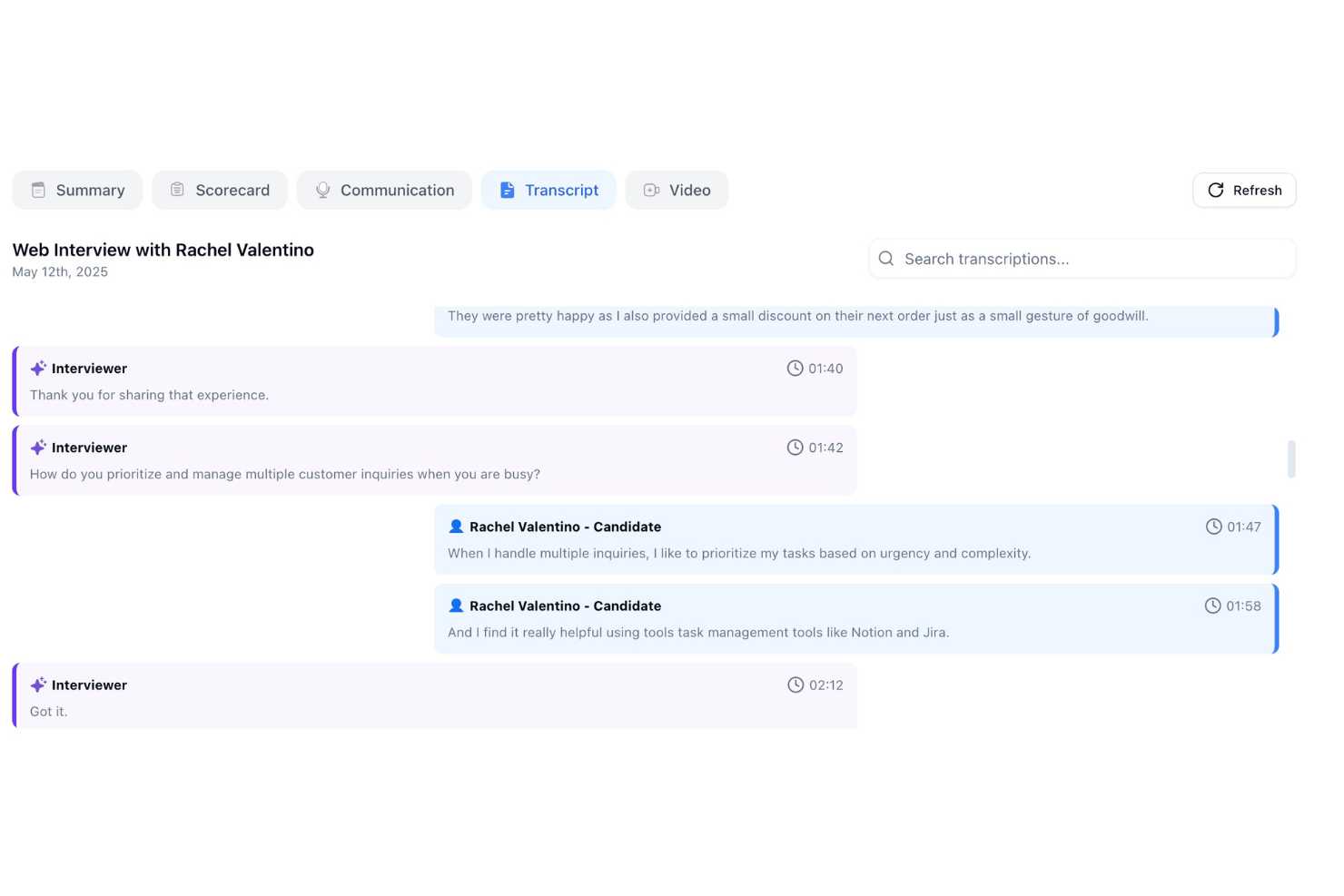Click the clock icon beside 02:12

pos(796,684)
